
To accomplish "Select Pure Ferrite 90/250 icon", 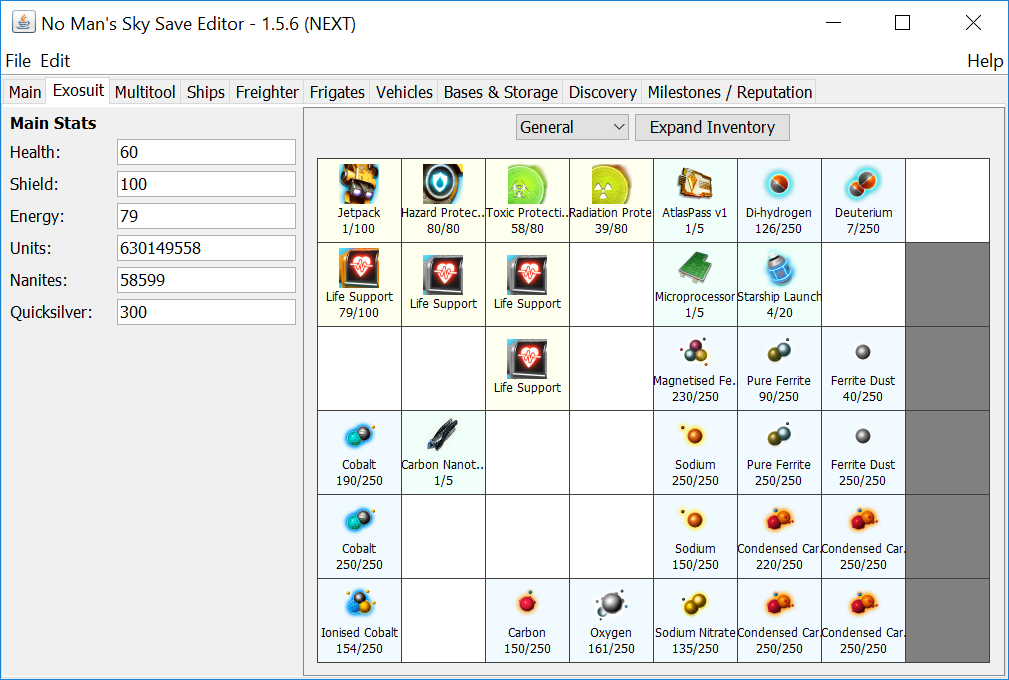I will click(779, 352).
